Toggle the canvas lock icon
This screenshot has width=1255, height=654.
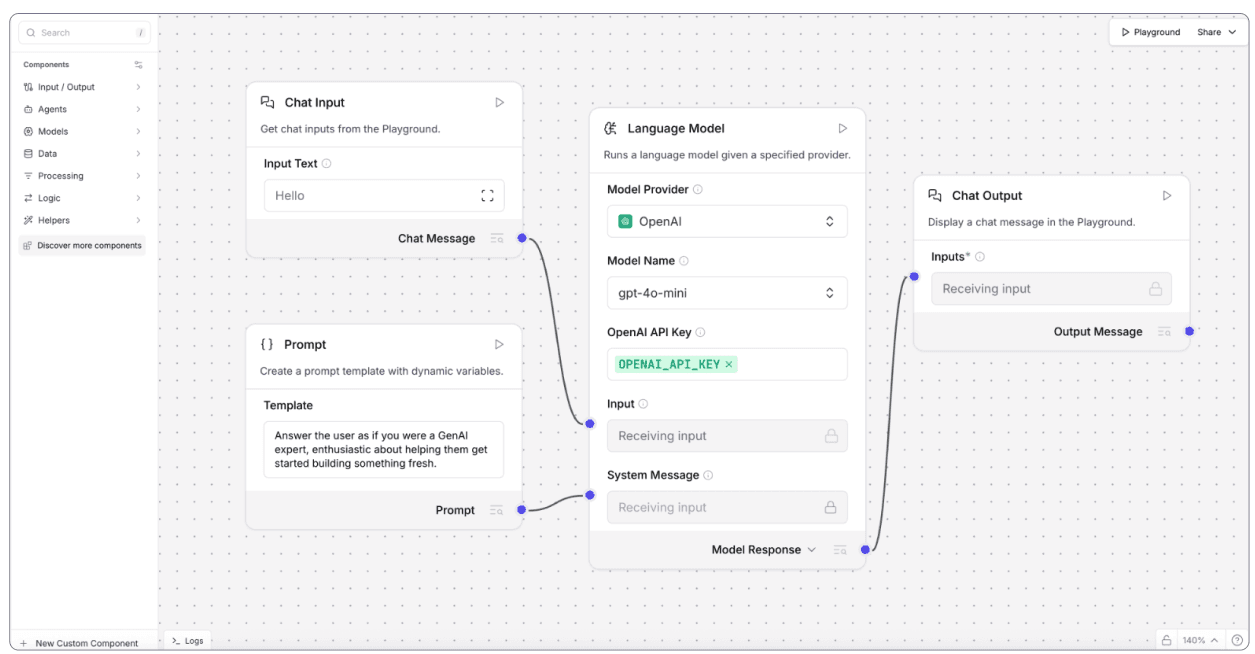point(1166,640)
